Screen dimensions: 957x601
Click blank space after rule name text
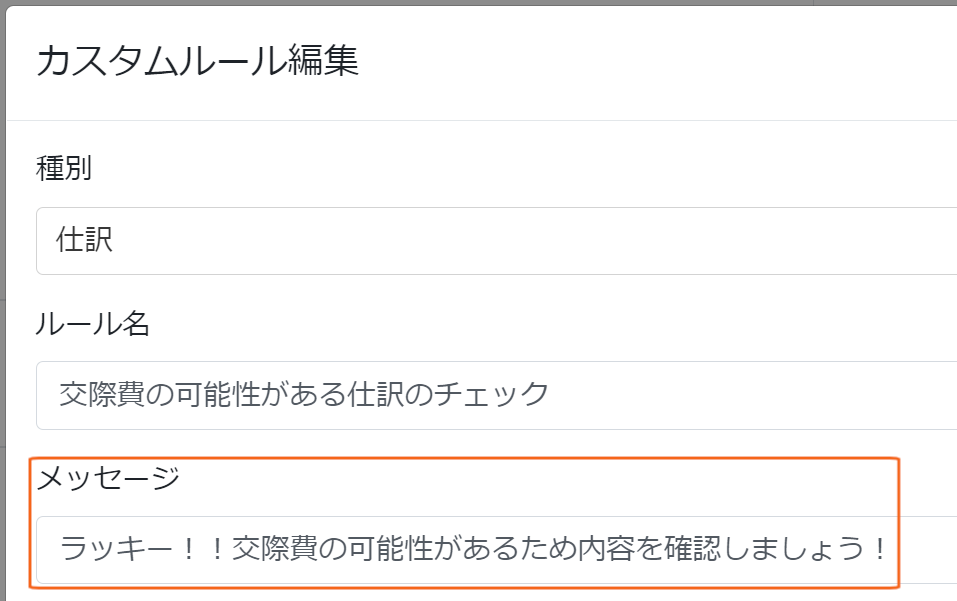pyautogui.click(x=751, y=395)
